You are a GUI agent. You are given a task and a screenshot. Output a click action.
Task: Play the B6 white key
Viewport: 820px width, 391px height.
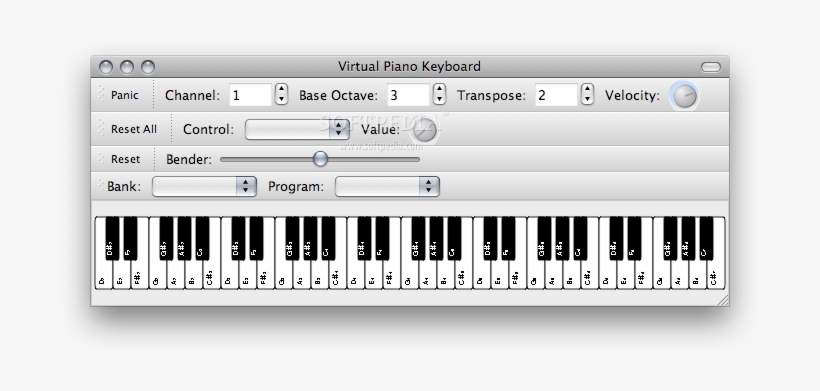tap(698, 275)
